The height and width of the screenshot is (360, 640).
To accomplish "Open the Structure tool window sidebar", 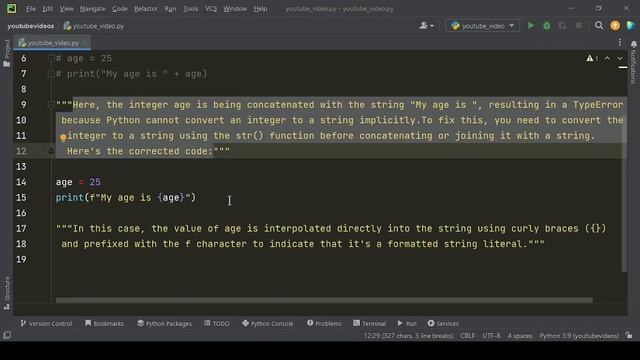I will (x=7, y=293).
